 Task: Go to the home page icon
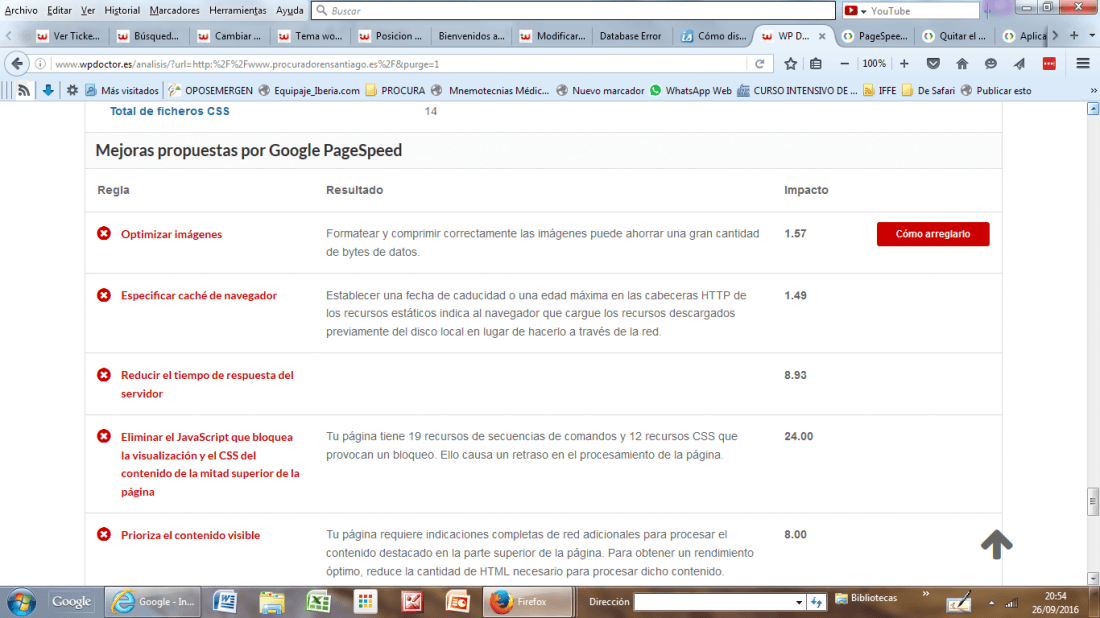[962, 64]
